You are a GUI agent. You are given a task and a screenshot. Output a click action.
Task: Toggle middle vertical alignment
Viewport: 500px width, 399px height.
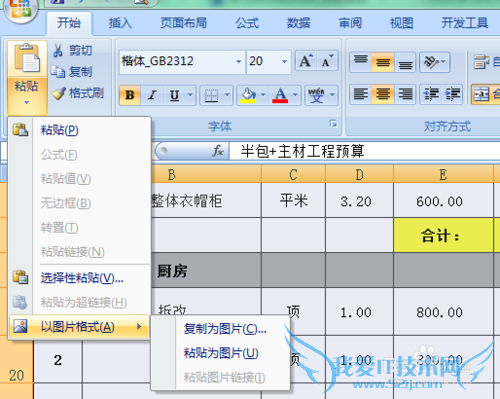[x=383, y=62]
